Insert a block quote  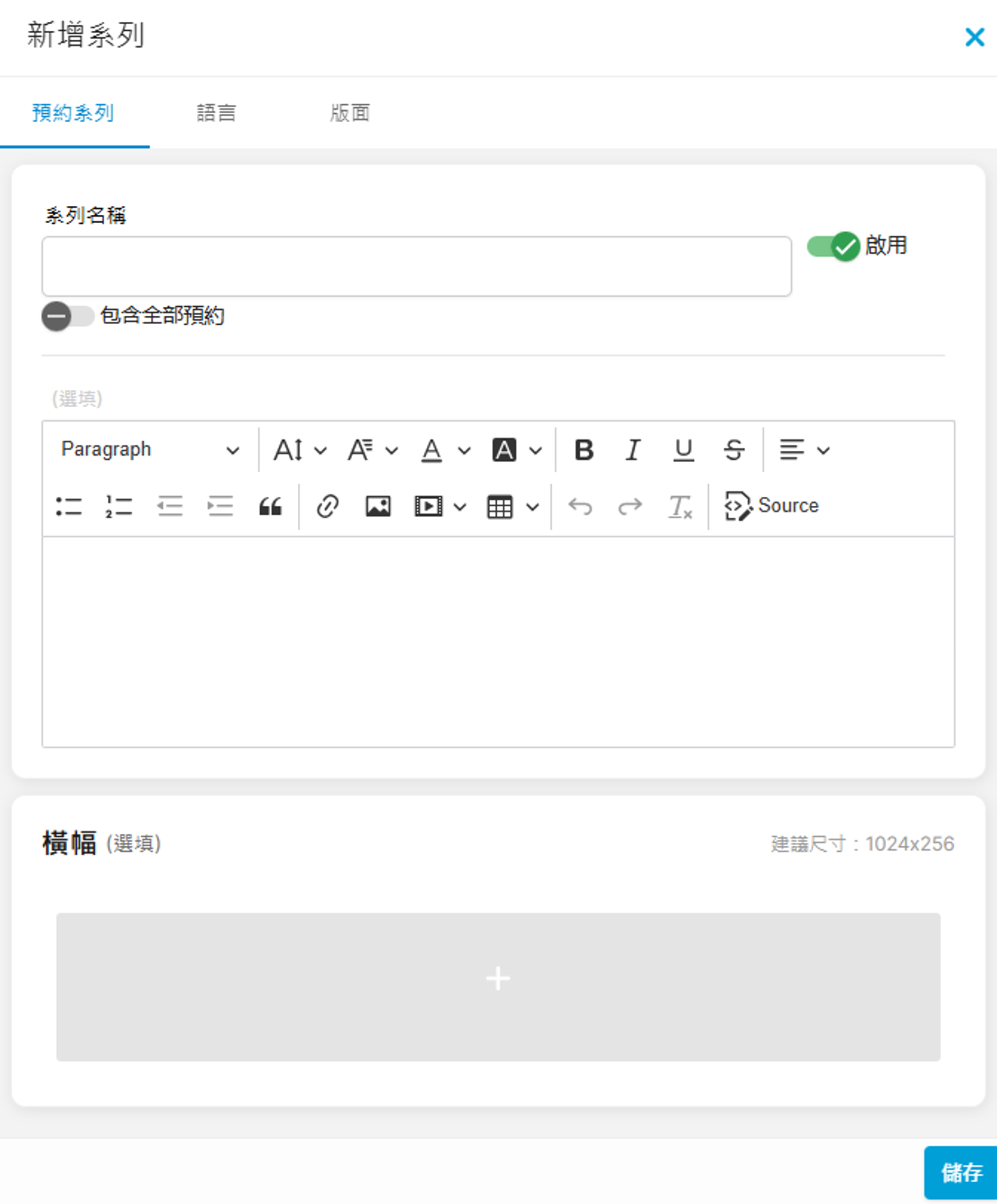[270, 506]
